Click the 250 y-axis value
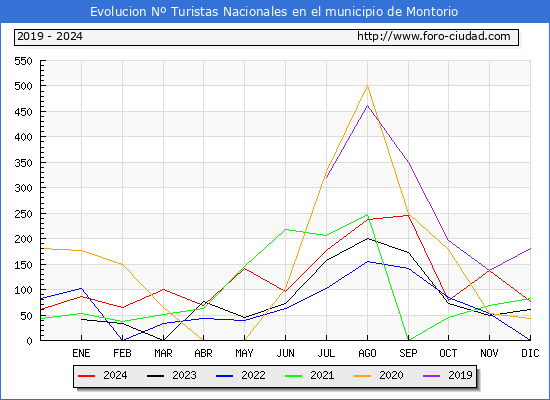This screenshot has height=400, width=550. [24, 214]
